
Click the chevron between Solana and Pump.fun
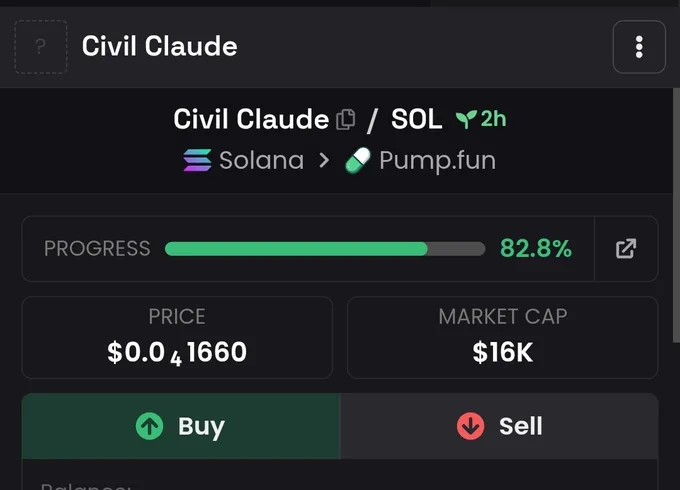pos(324,160)
